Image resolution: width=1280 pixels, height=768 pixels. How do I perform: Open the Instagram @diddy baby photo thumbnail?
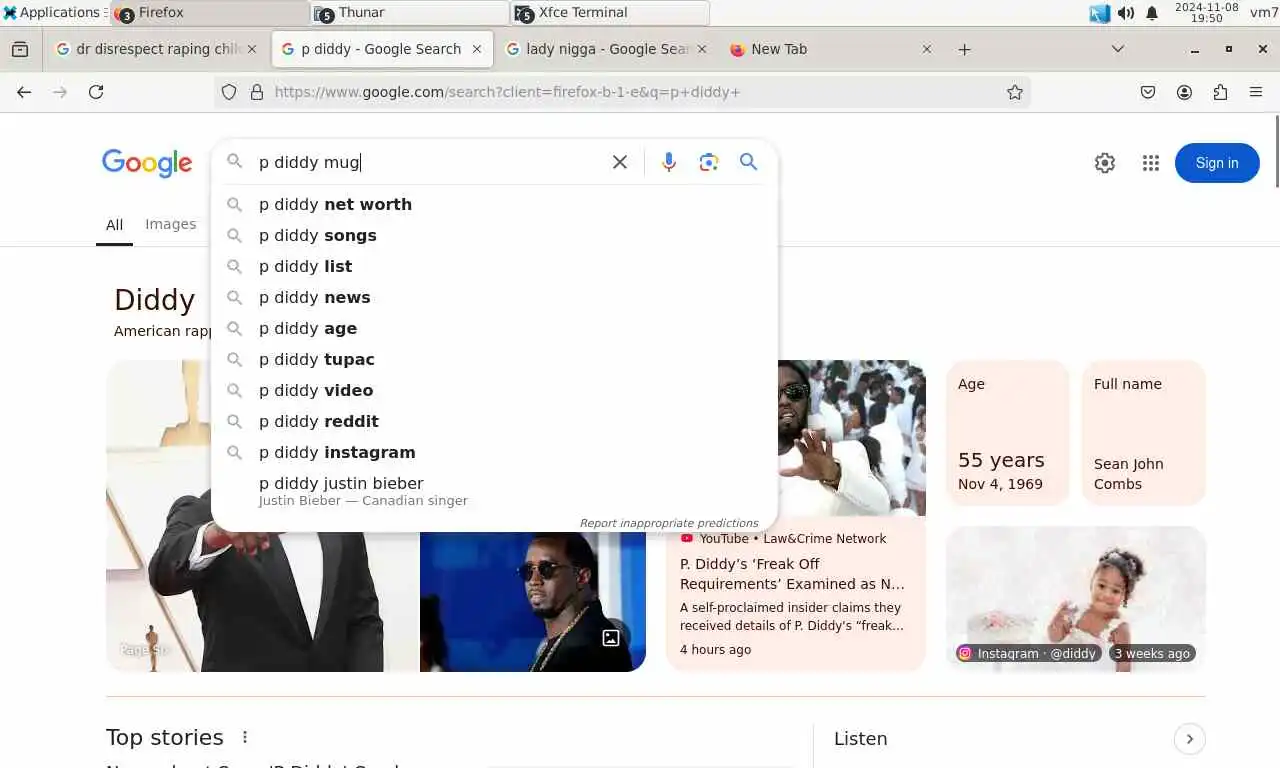[x=1076, y=598]
